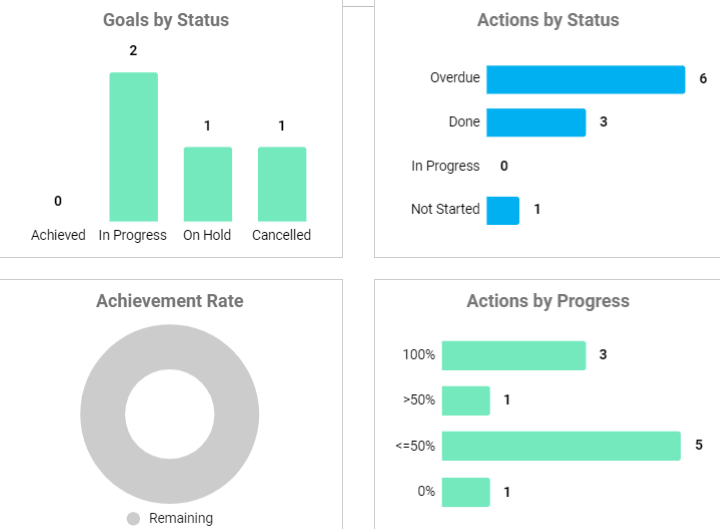
Task: Click the Overdue axis label
Action: pos(455,78)
